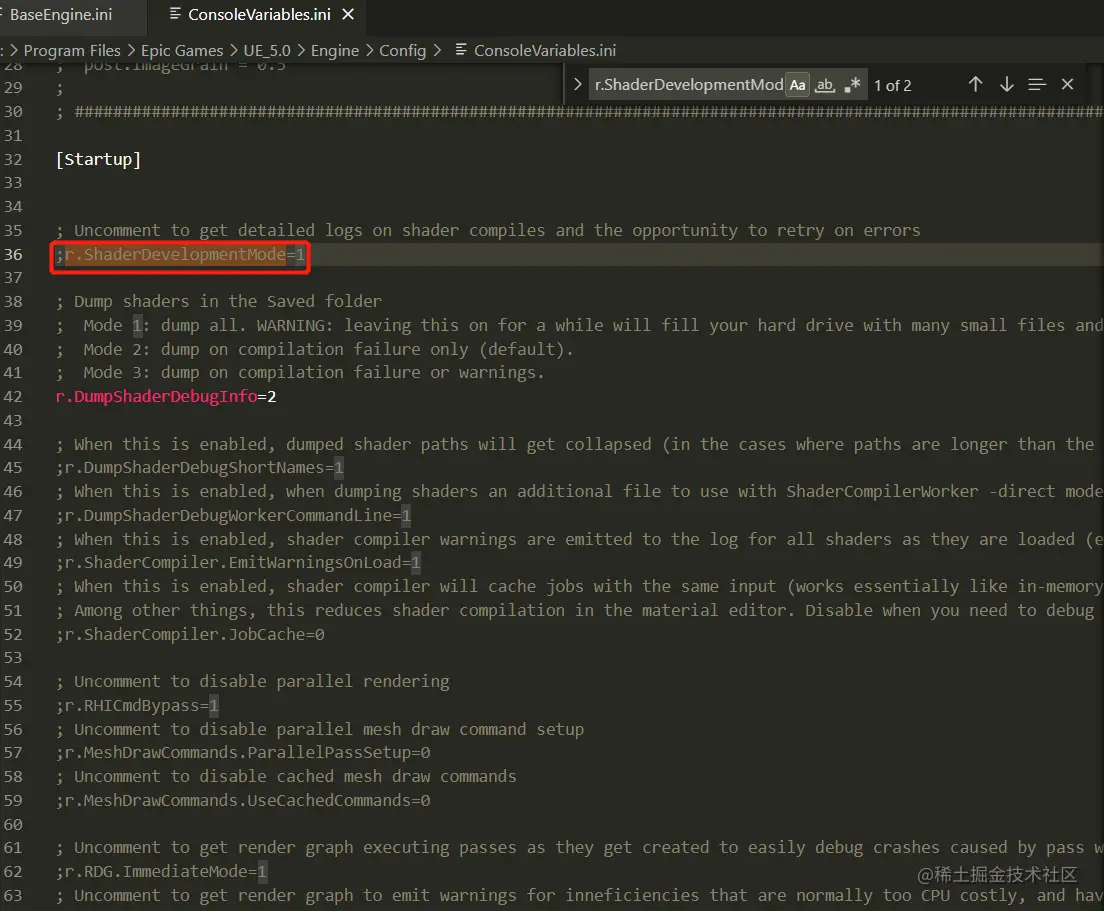Image resolution: width=1104 pixels, height=911 pixels.
Task: Click ;r.ShaderCompiler.EmitWarningsOnLoad=1 line
Action: click(x=239, y=563)
